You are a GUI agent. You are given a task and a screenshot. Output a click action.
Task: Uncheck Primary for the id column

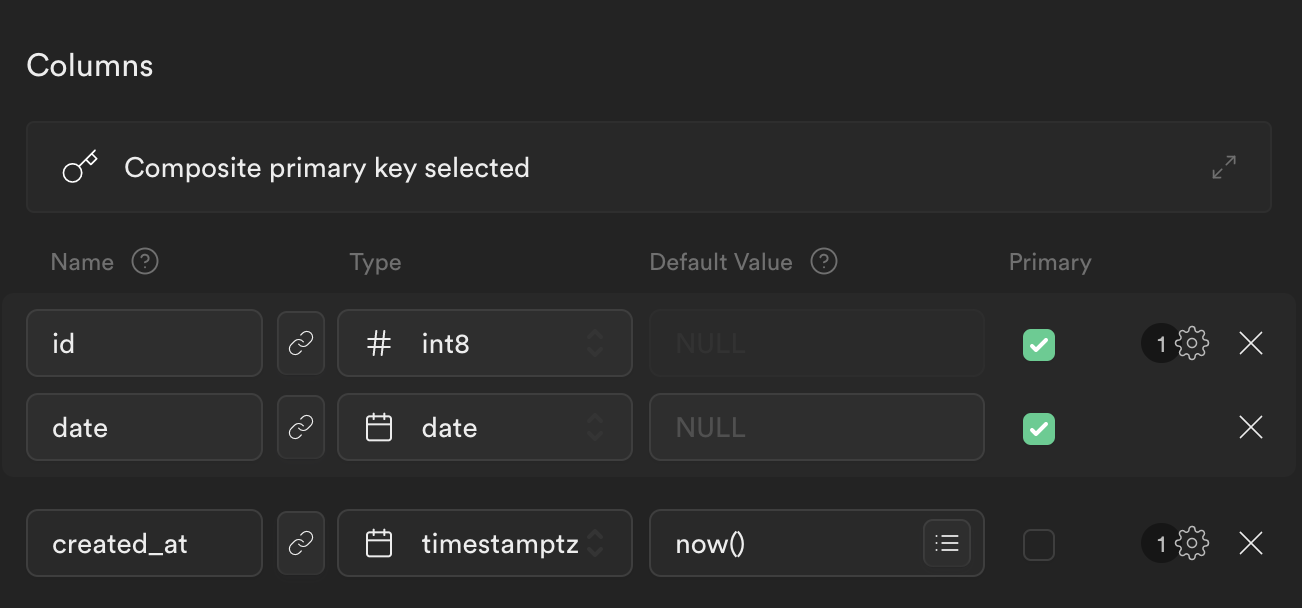coord(1039,344)
